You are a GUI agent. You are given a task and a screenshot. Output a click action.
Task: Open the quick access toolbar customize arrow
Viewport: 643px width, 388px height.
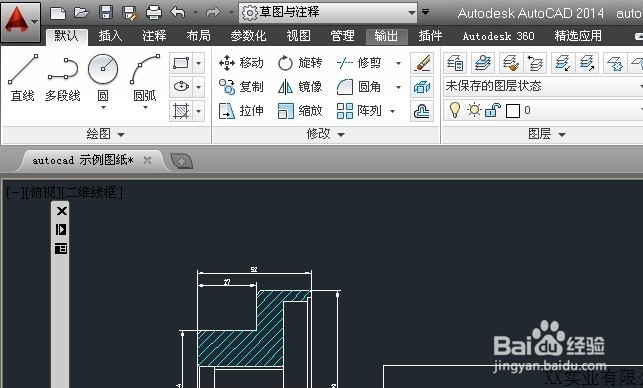click(426, 12)
